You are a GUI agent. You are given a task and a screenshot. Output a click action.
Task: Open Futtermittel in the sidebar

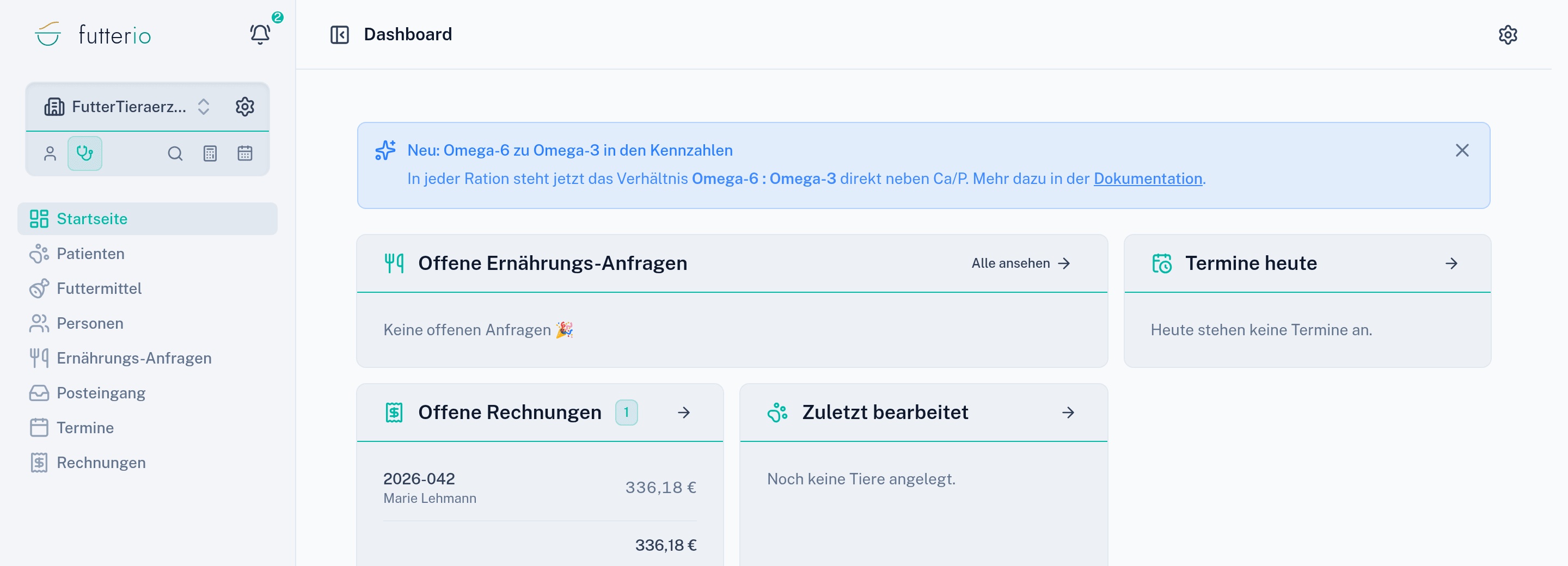pos(148,288)
